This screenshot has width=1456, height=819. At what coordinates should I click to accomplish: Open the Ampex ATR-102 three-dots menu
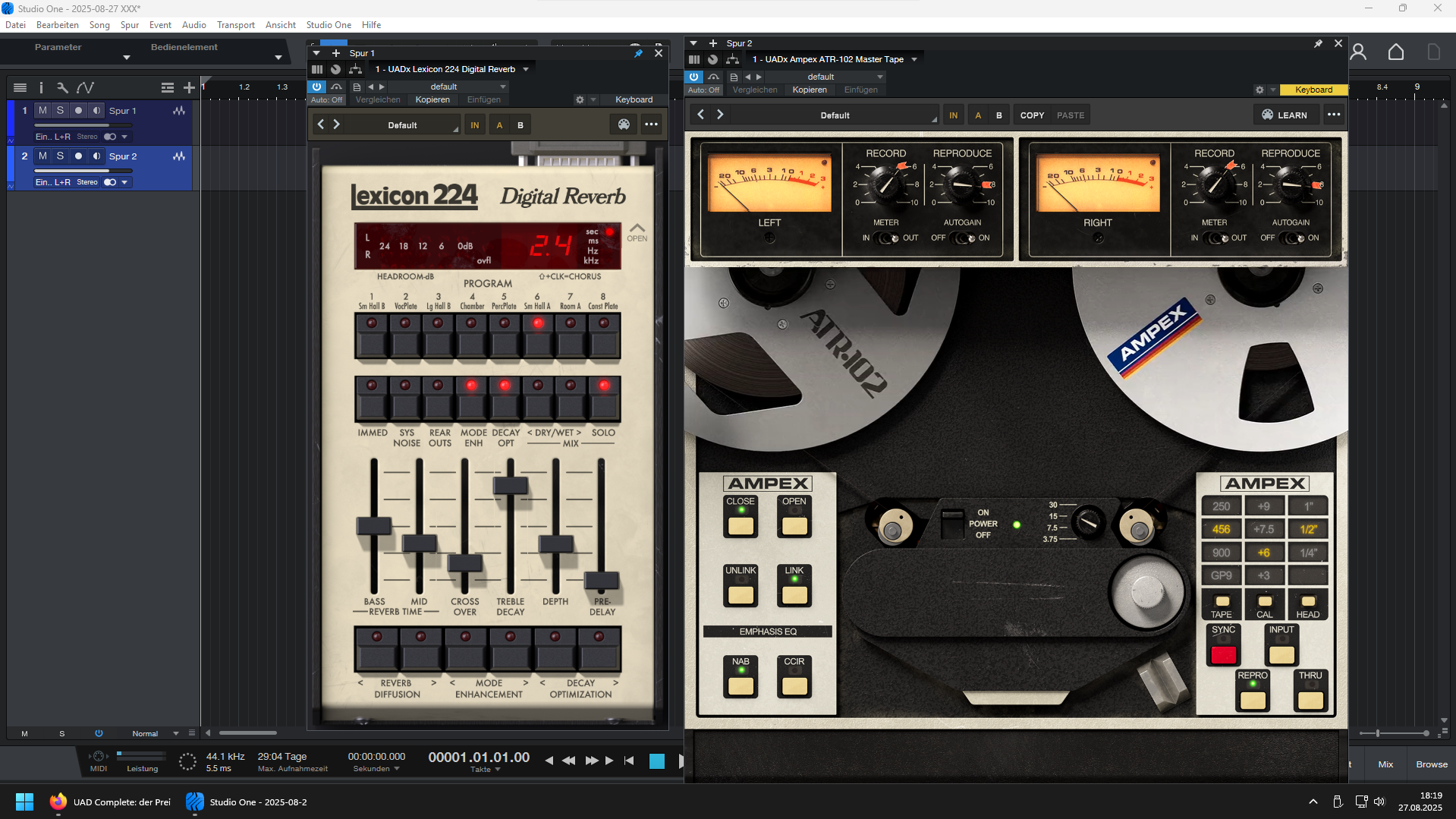[x=1334, y=115]
